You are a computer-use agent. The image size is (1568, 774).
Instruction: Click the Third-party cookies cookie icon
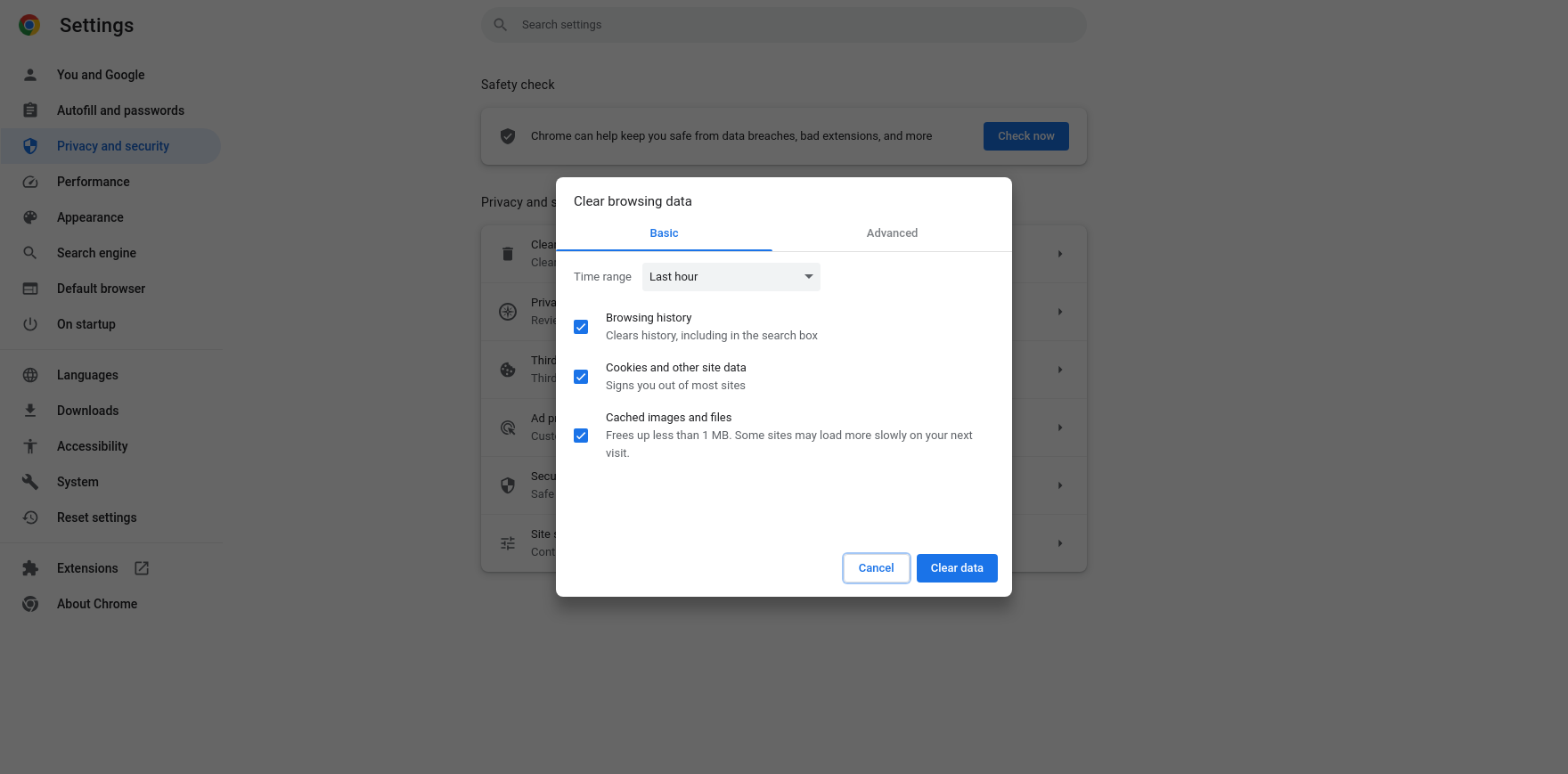pyautogui.click(x=508, y=370)
